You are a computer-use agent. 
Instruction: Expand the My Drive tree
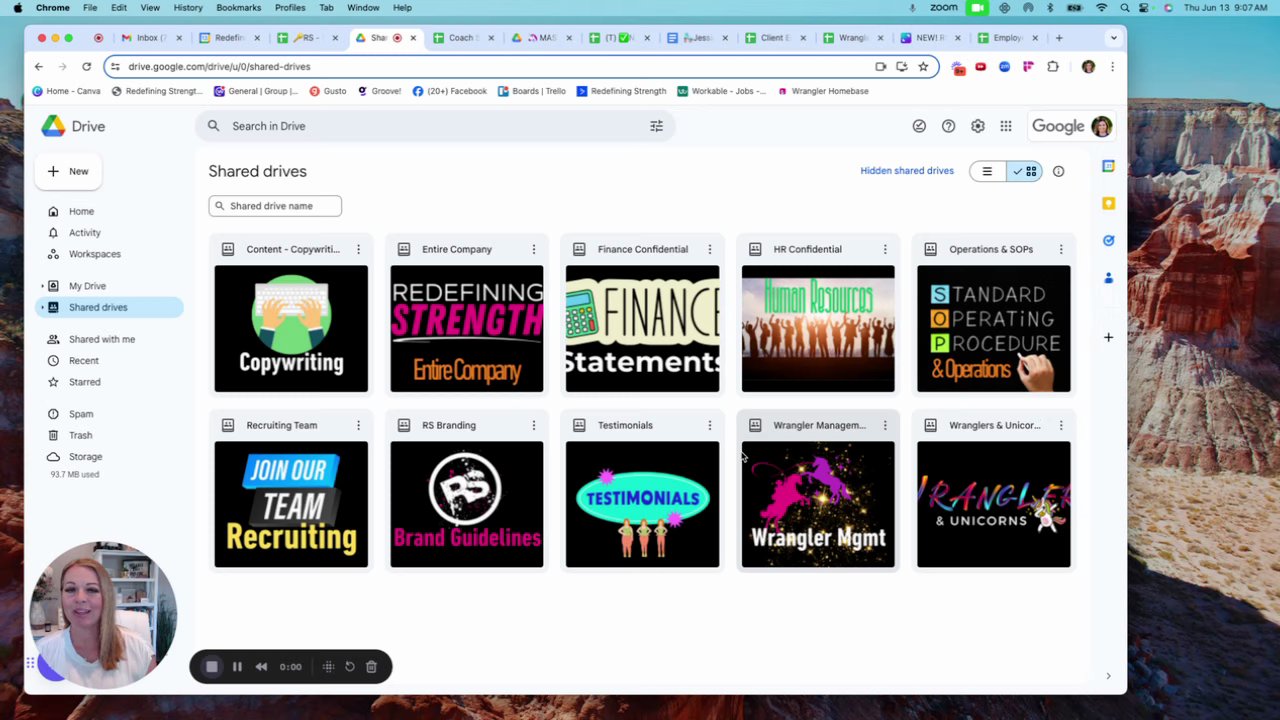click(x=42, y=286)
